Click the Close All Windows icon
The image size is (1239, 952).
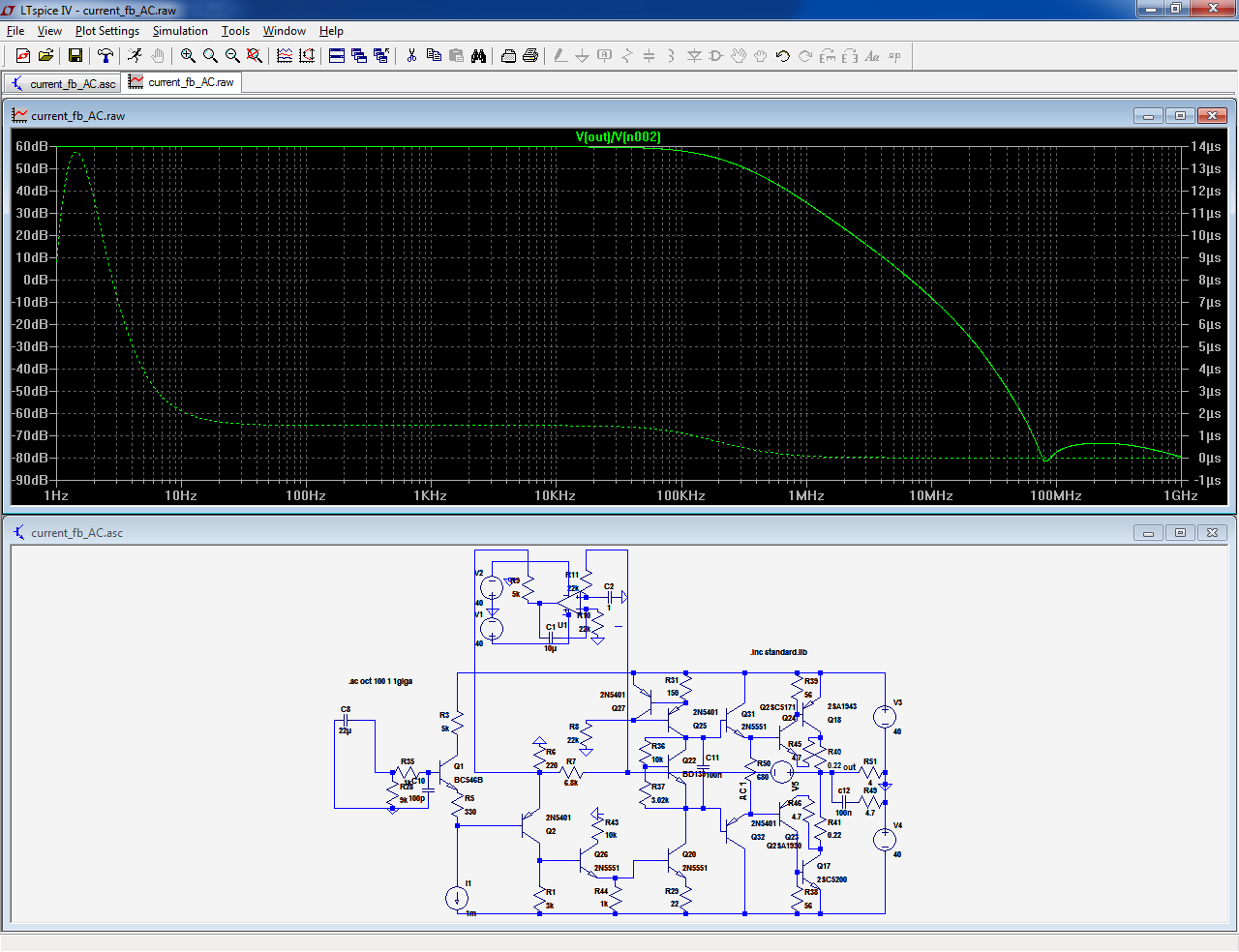[381, 56]
